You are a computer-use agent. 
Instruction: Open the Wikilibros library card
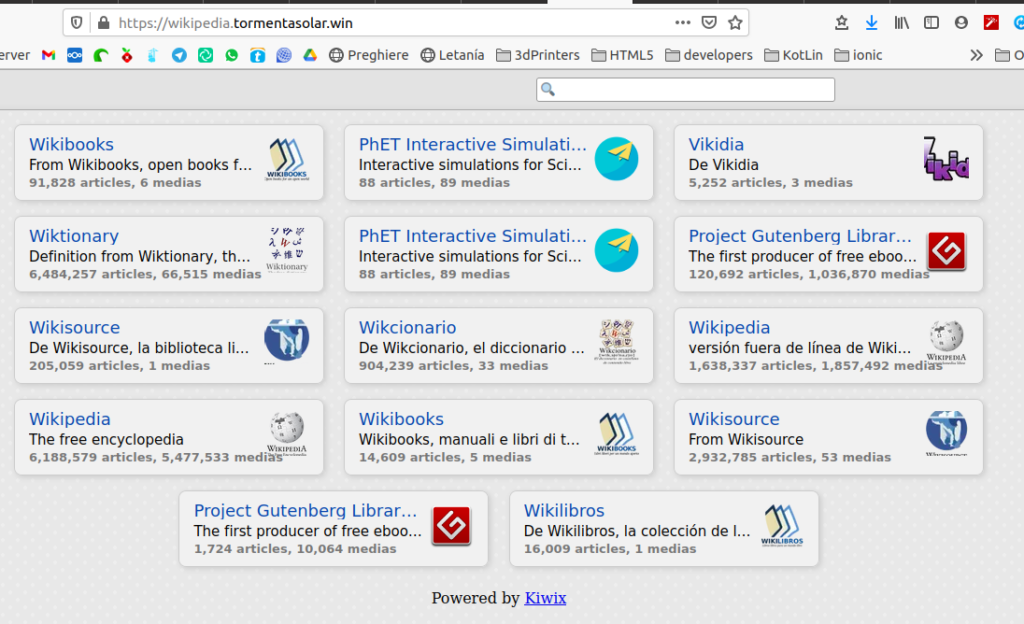(x=664, y=529)
